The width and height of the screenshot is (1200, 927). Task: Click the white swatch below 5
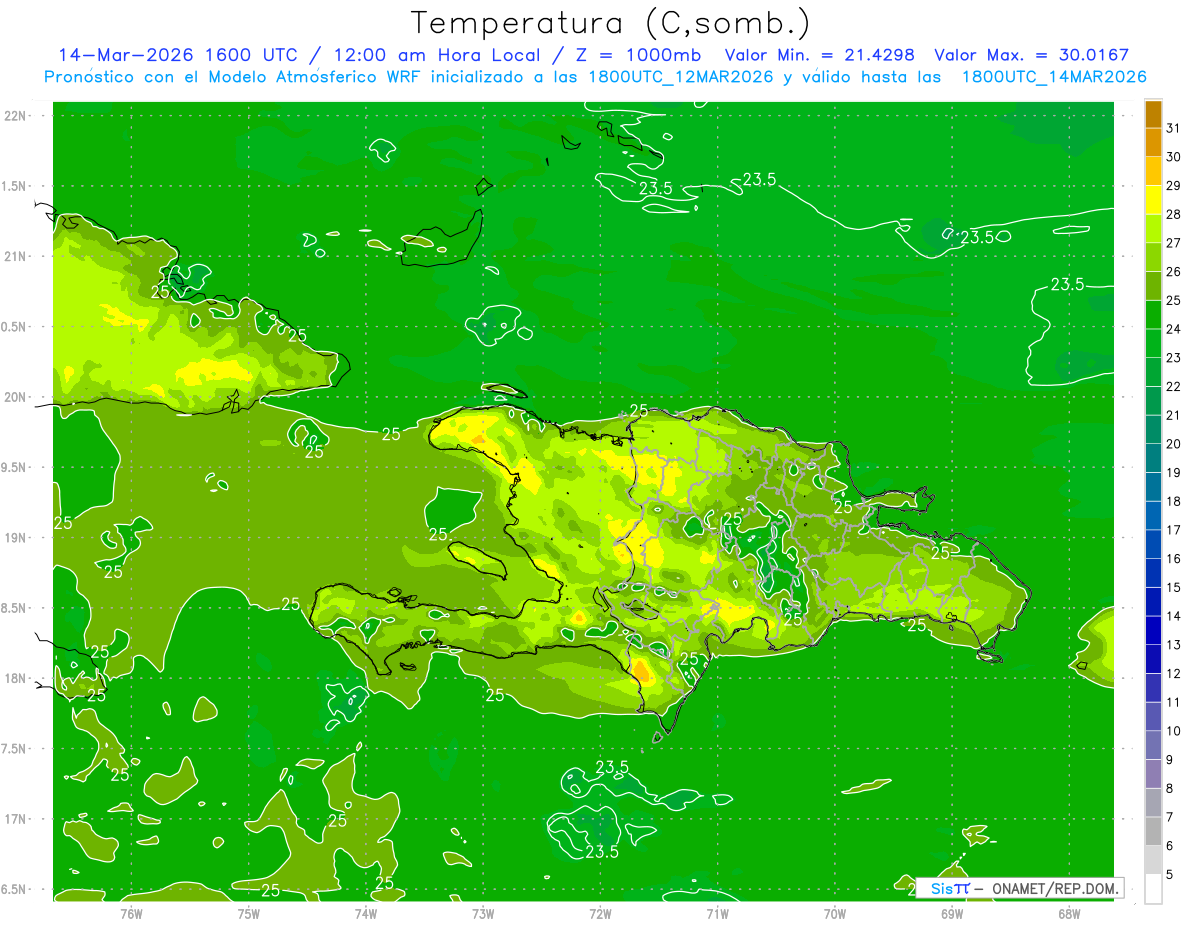[1153, 889]
